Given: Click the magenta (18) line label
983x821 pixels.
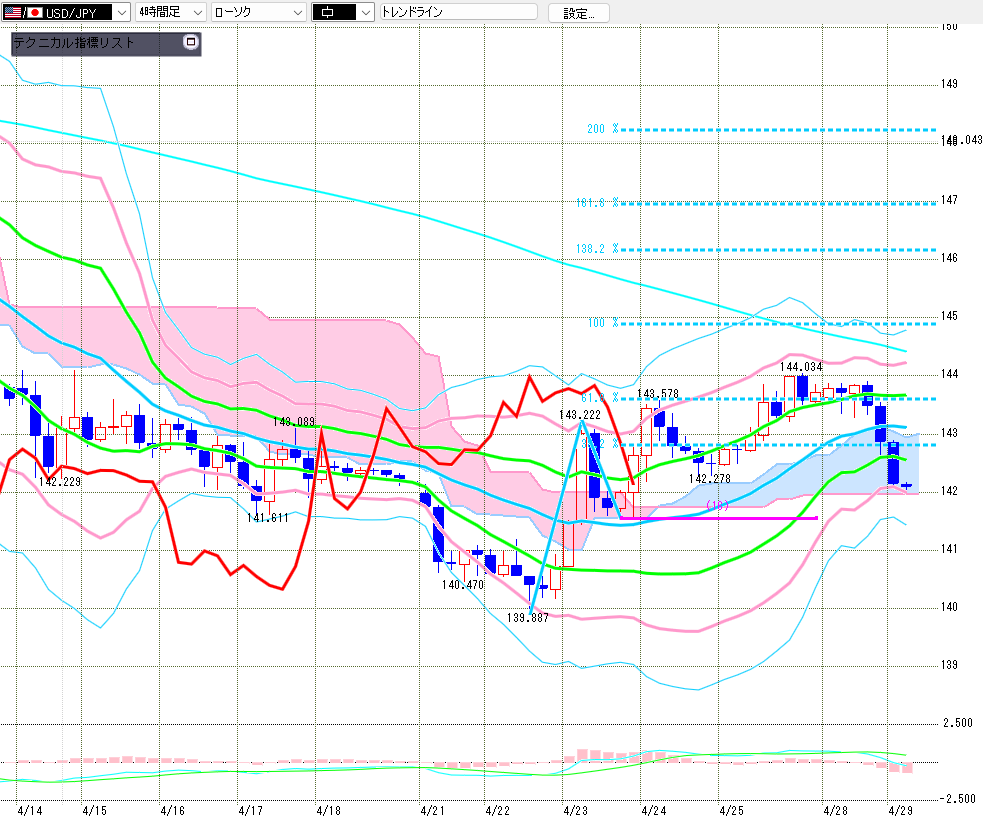Looking at the screenshot, I should point(717,505).
